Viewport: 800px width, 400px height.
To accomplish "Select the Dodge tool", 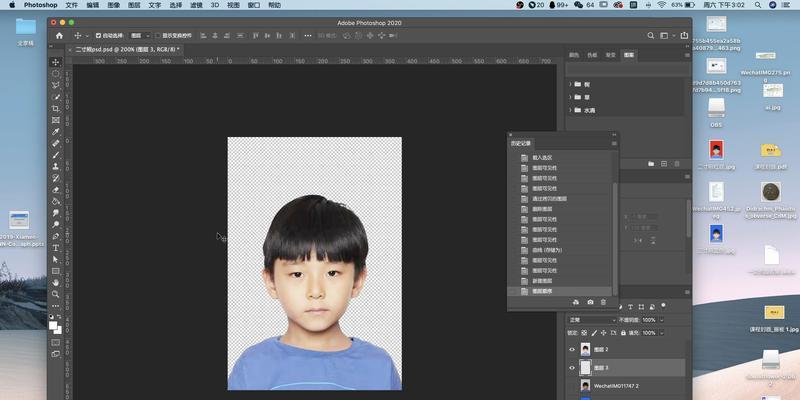I will (x=56, y=224).
